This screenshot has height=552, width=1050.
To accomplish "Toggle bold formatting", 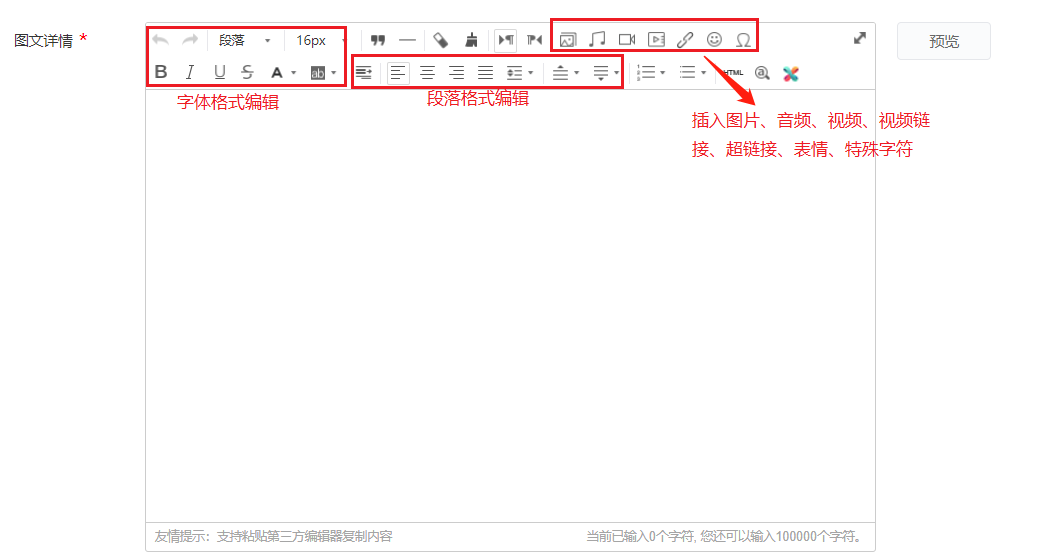I will (161, 72).
